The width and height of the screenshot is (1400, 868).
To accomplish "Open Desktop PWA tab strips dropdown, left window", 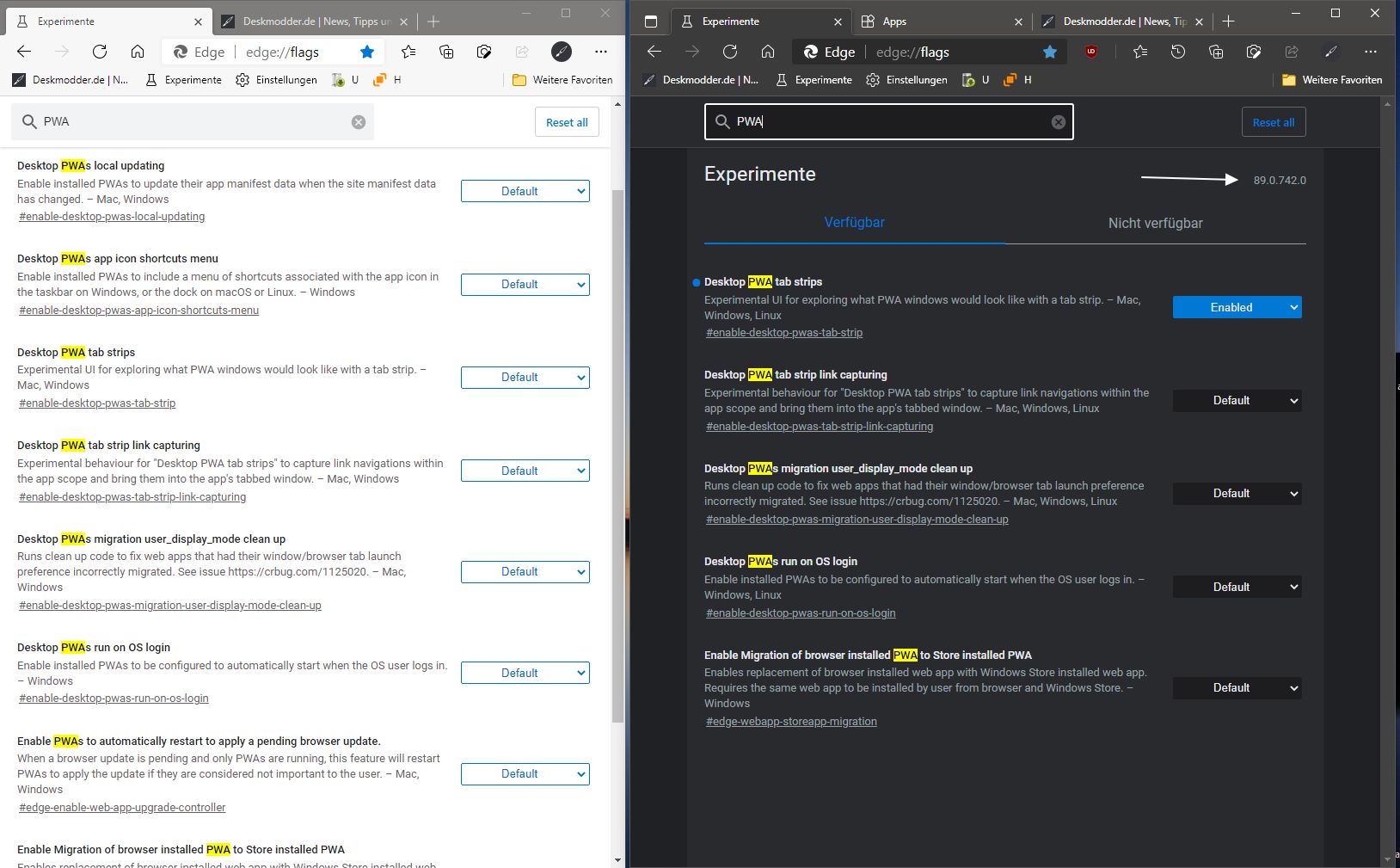I will click(x=525, y=377).
